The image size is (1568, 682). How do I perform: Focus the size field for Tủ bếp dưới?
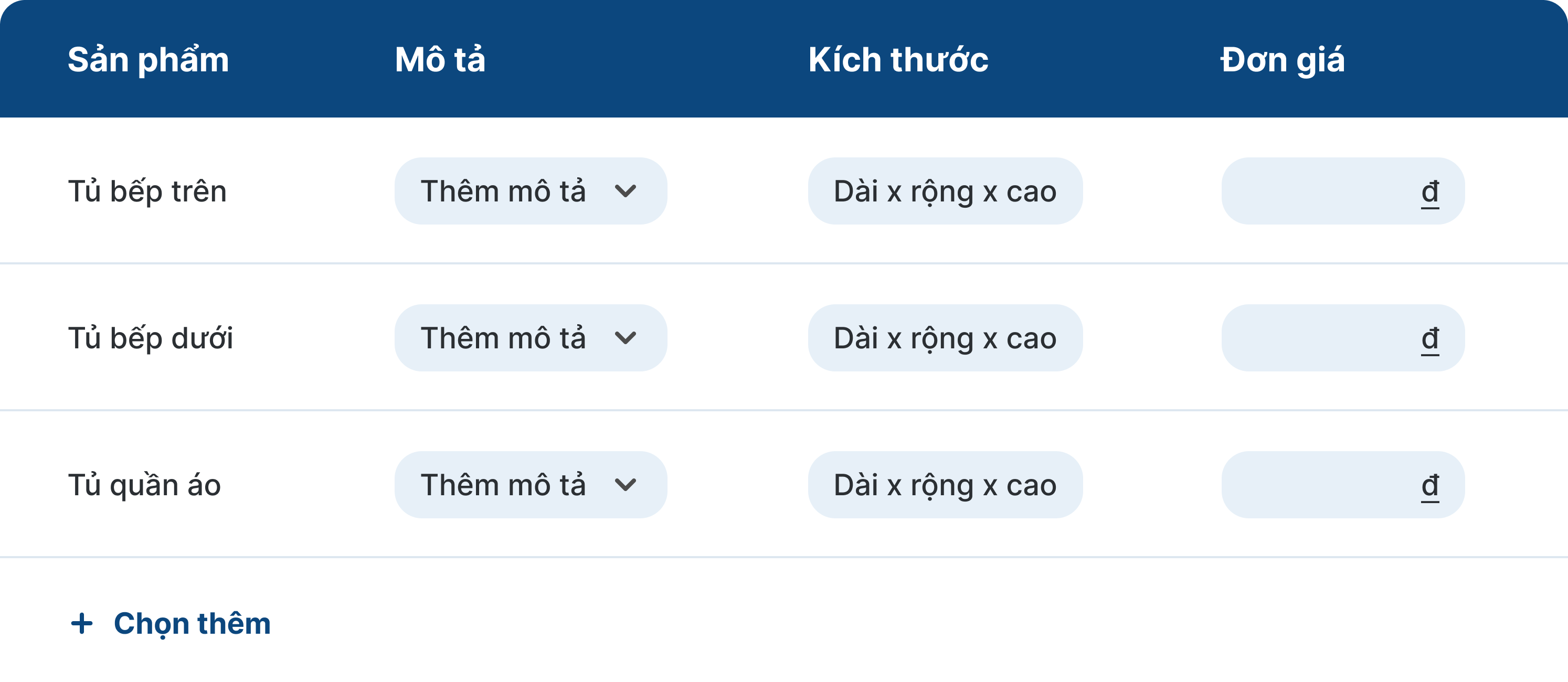point(945,338)
